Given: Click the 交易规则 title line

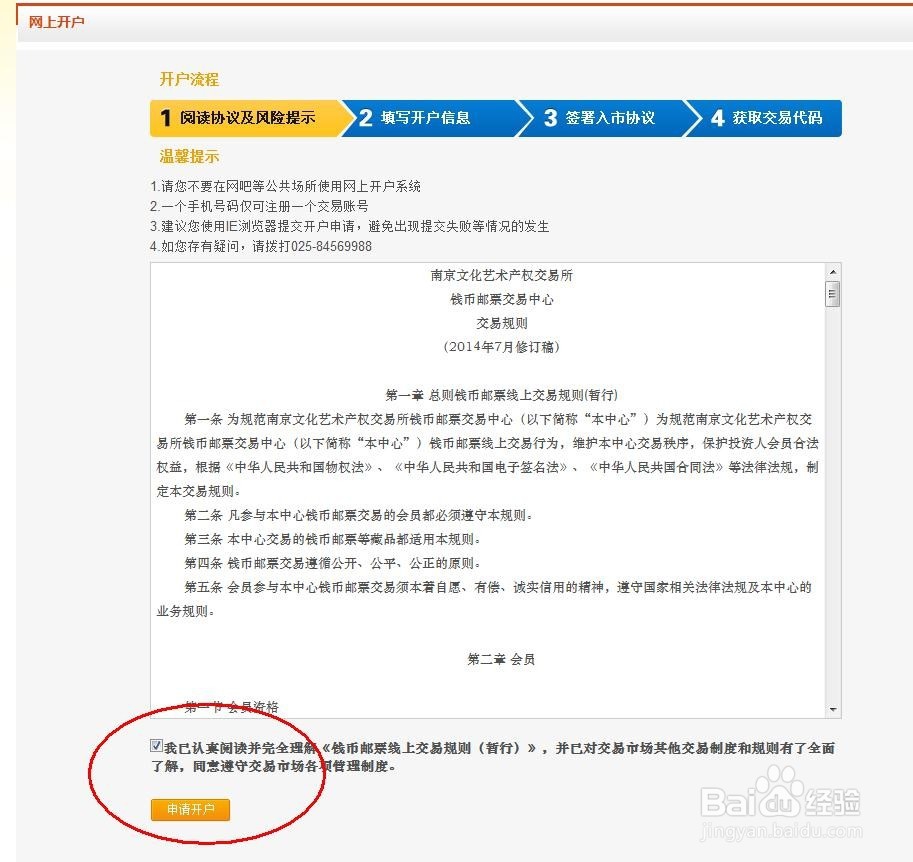Looking at the screenshot, I should pyautogui.click(x=501, y=323).
